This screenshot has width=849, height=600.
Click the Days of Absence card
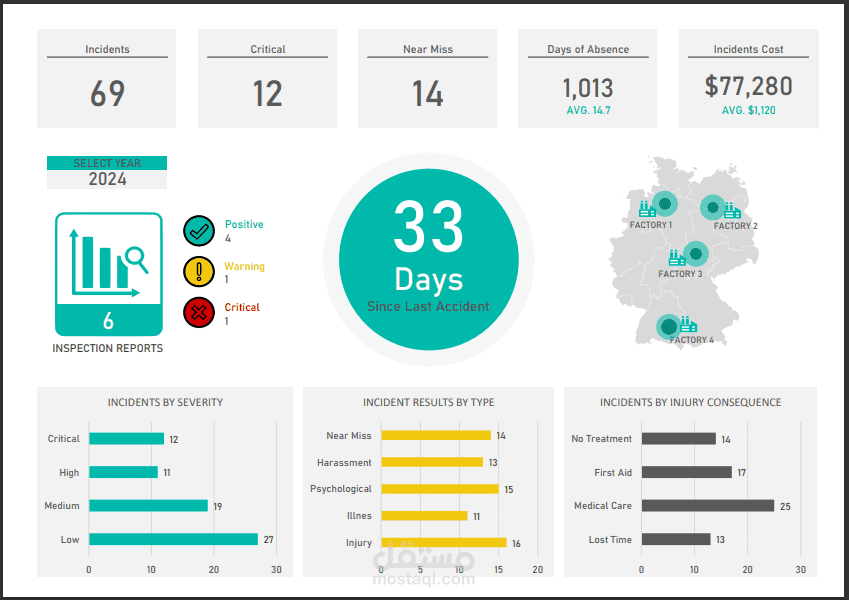click(x=587, y=79)
